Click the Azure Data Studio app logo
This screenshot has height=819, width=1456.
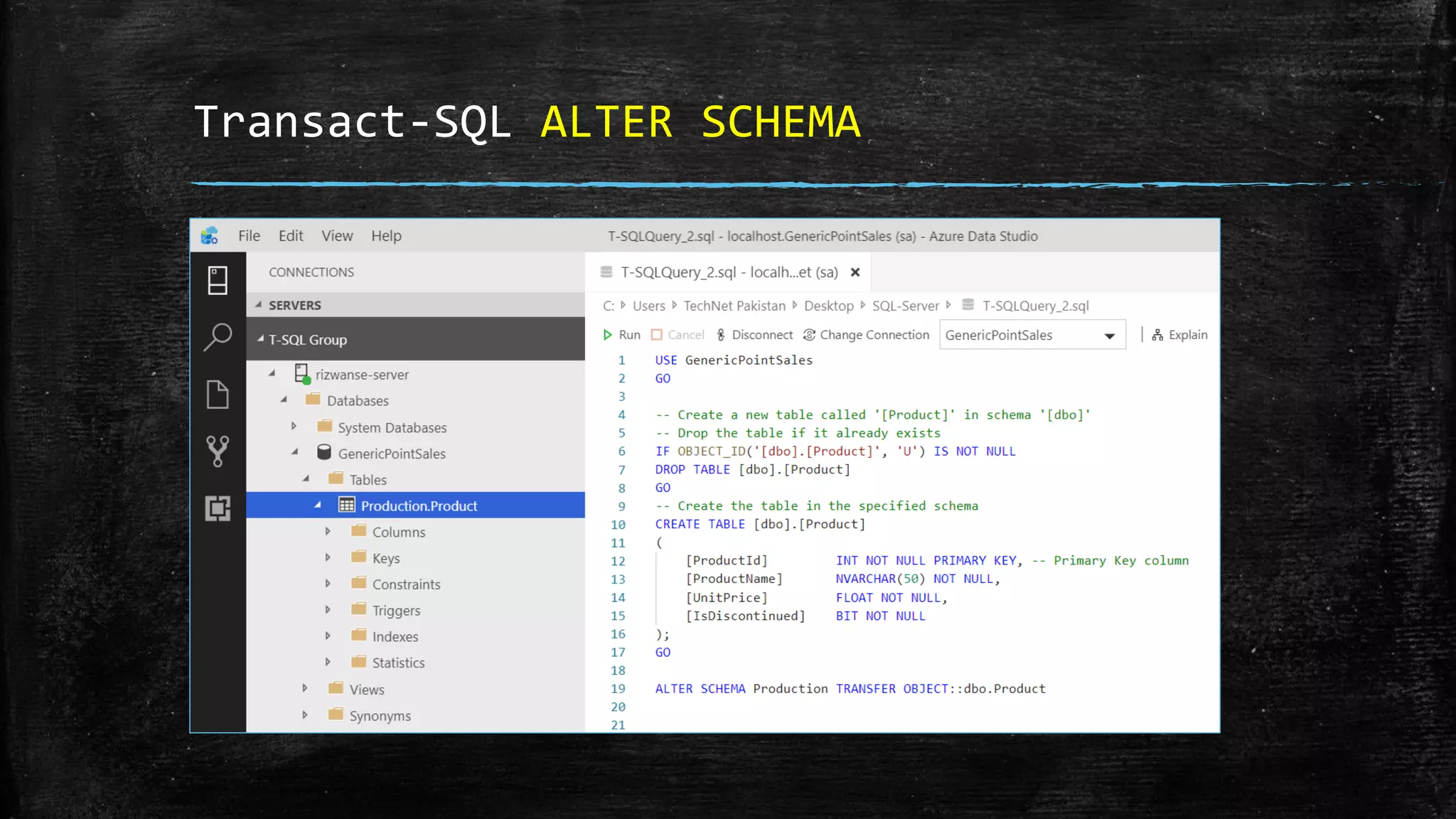tap(210, 236)
